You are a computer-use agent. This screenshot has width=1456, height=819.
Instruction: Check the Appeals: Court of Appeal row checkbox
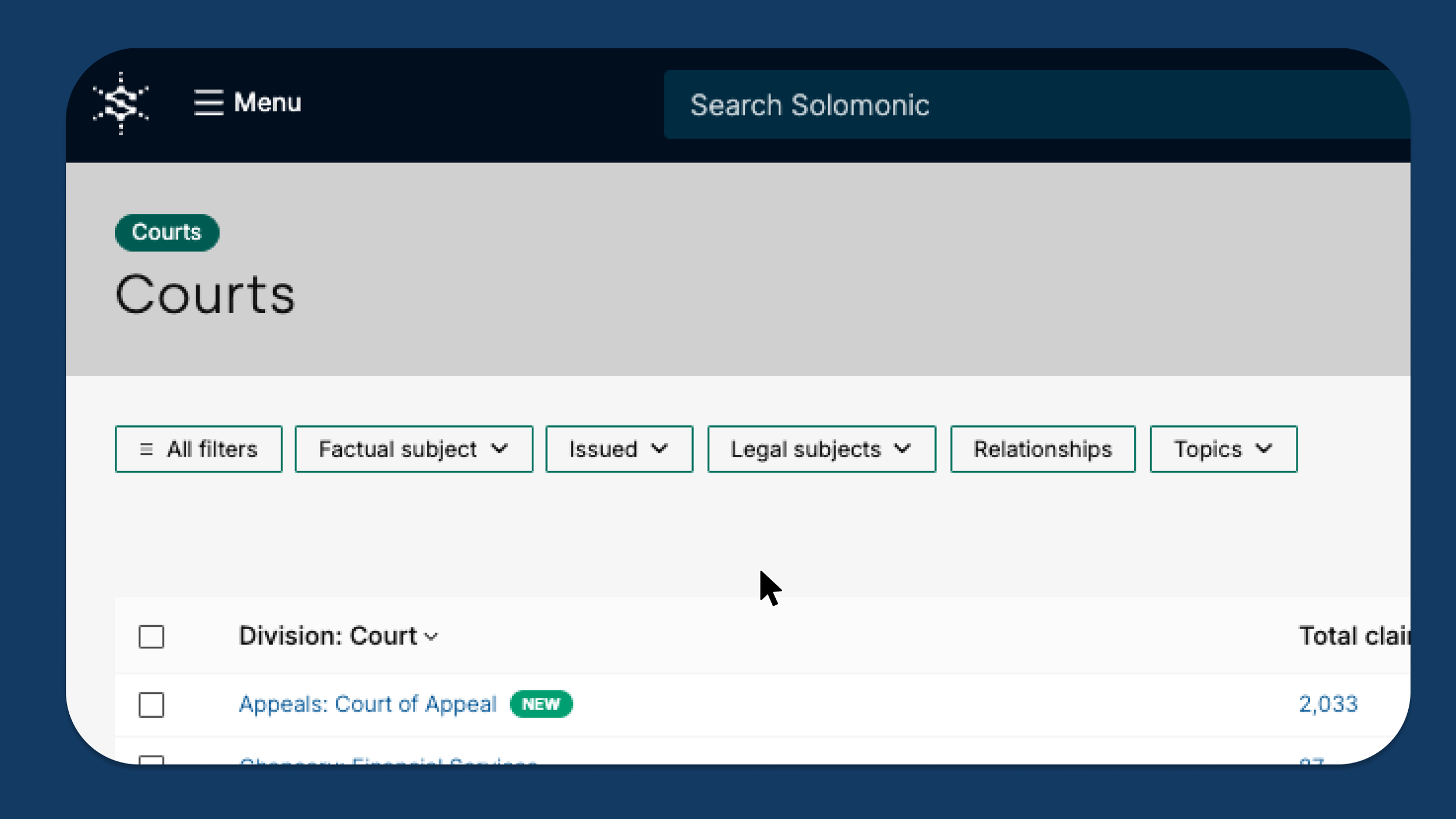151,705
